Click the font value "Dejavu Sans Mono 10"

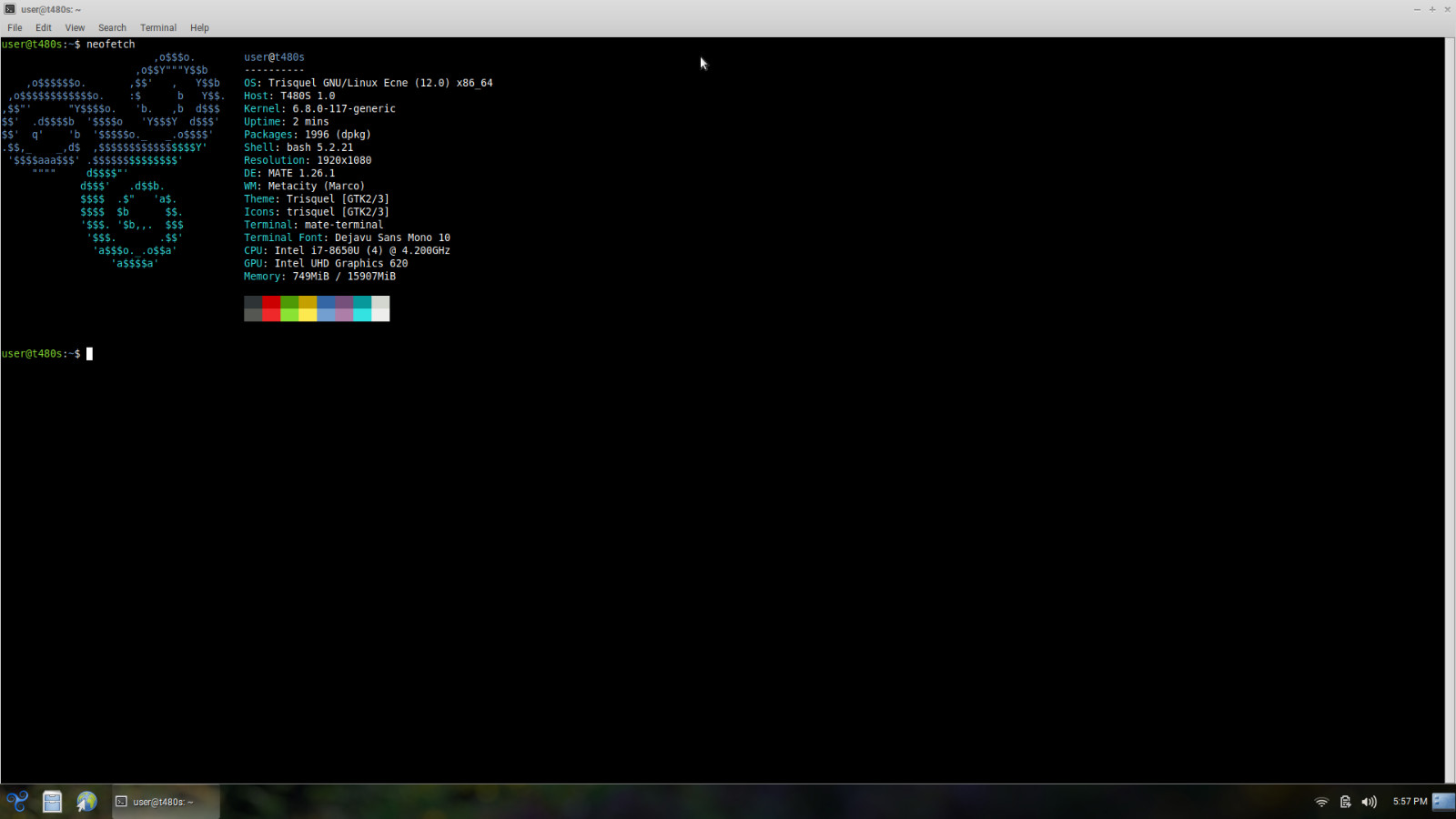(392, 238)
